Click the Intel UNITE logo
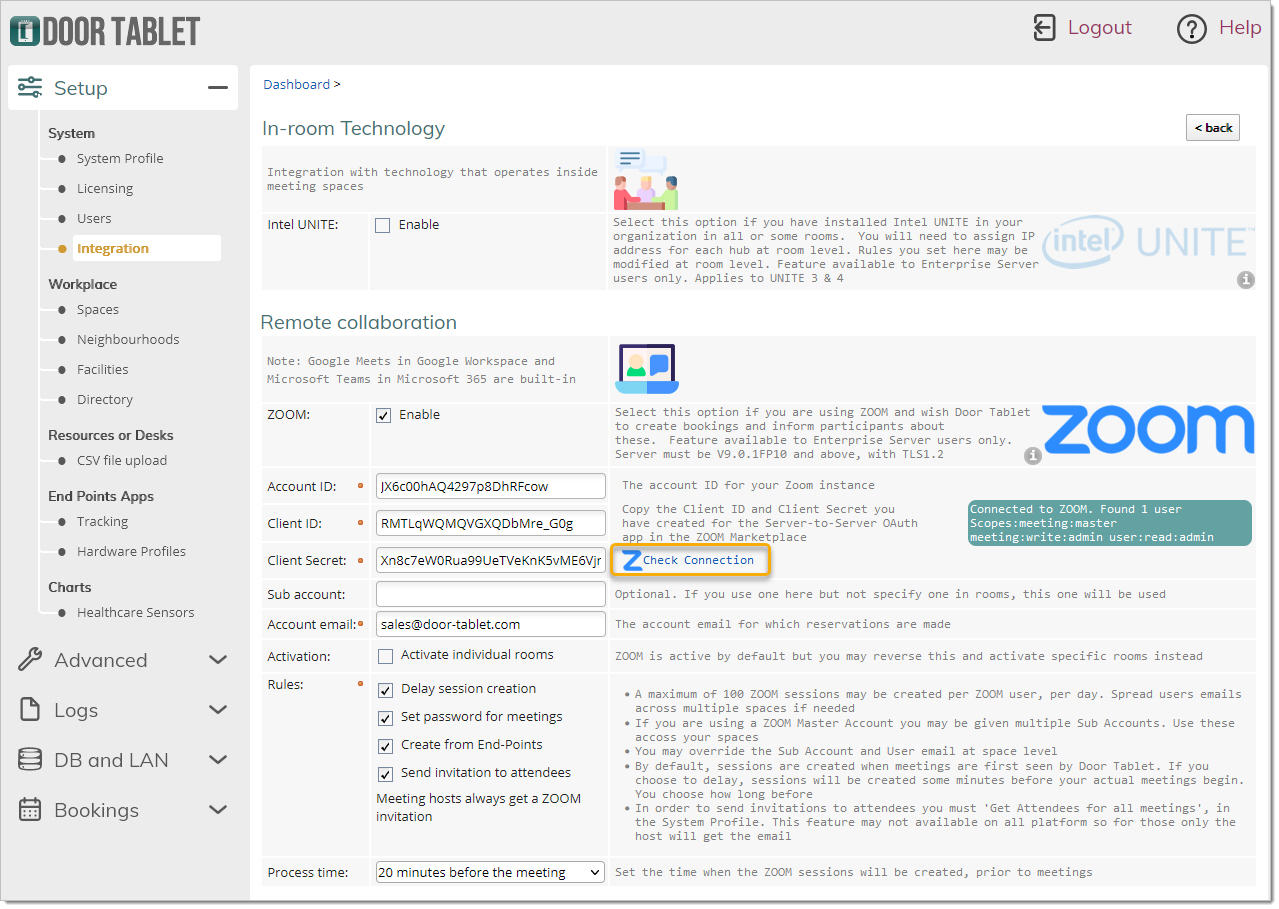The height and width of the screenshot is (909, 1279). (1147, 242)
